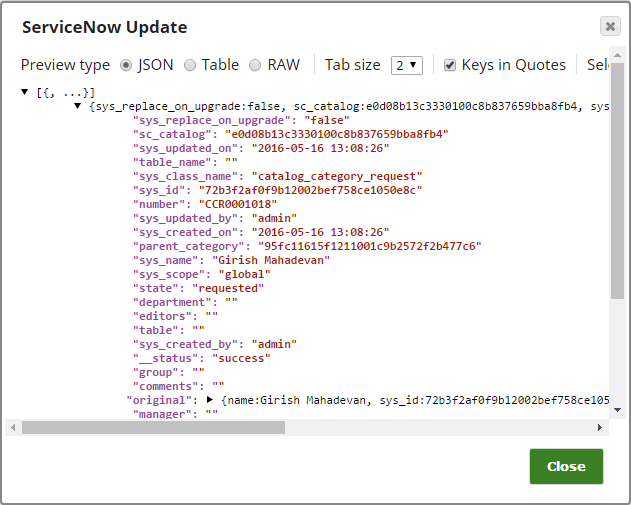Click the "ServiceNow Update" title

(x=105, y=27)
